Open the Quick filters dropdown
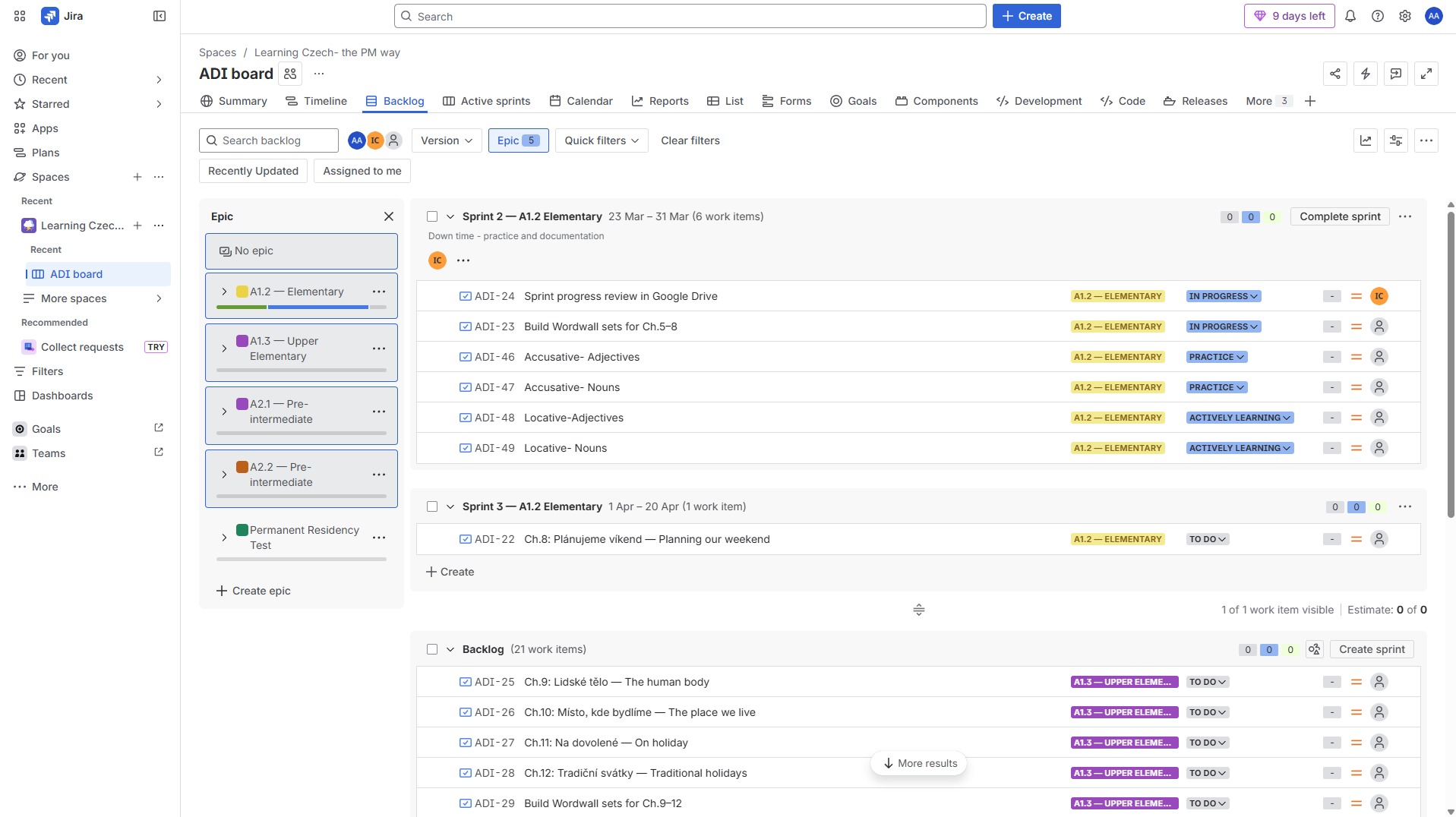 coord(602,140)
